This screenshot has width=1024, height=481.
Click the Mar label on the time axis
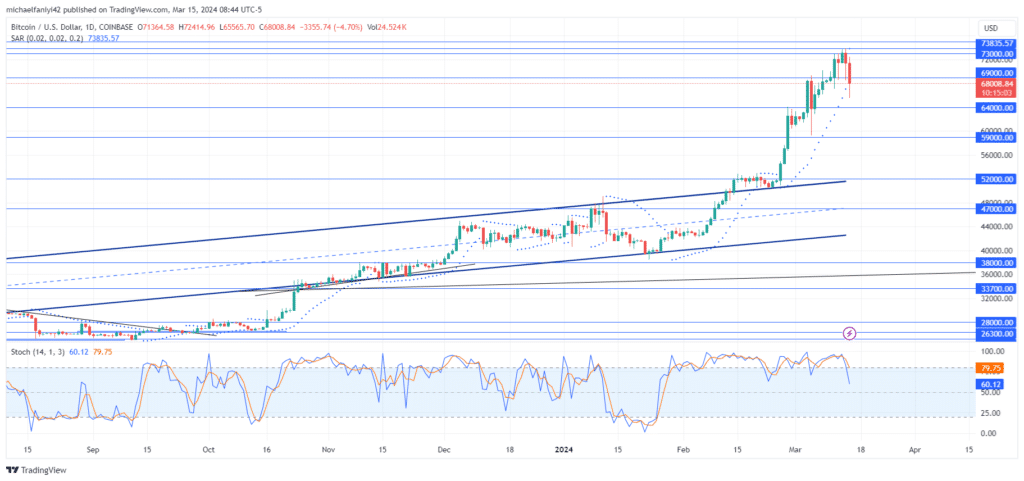click(796, 450)
